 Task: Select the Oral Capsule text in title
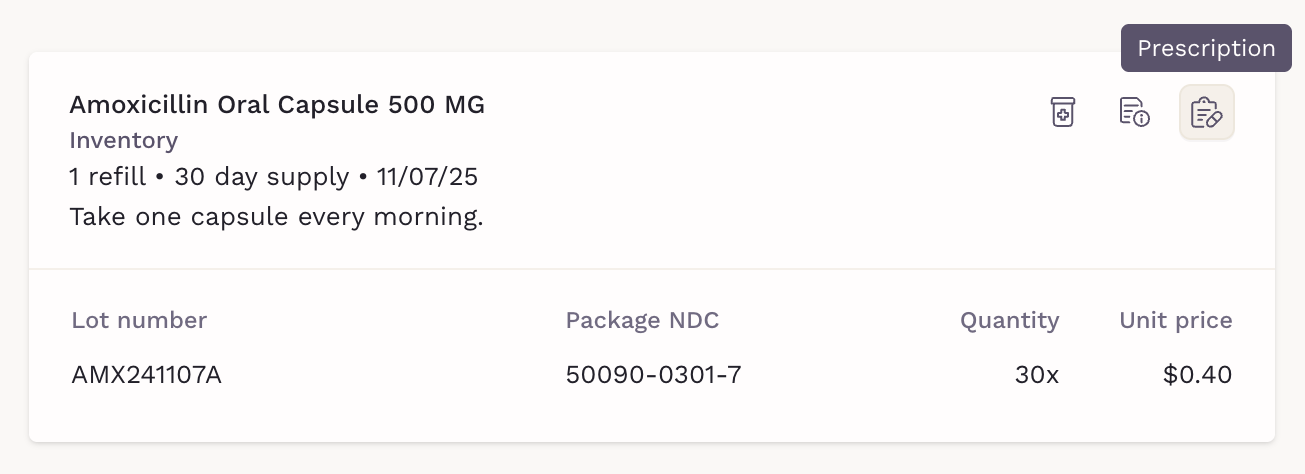click(298, 104)
